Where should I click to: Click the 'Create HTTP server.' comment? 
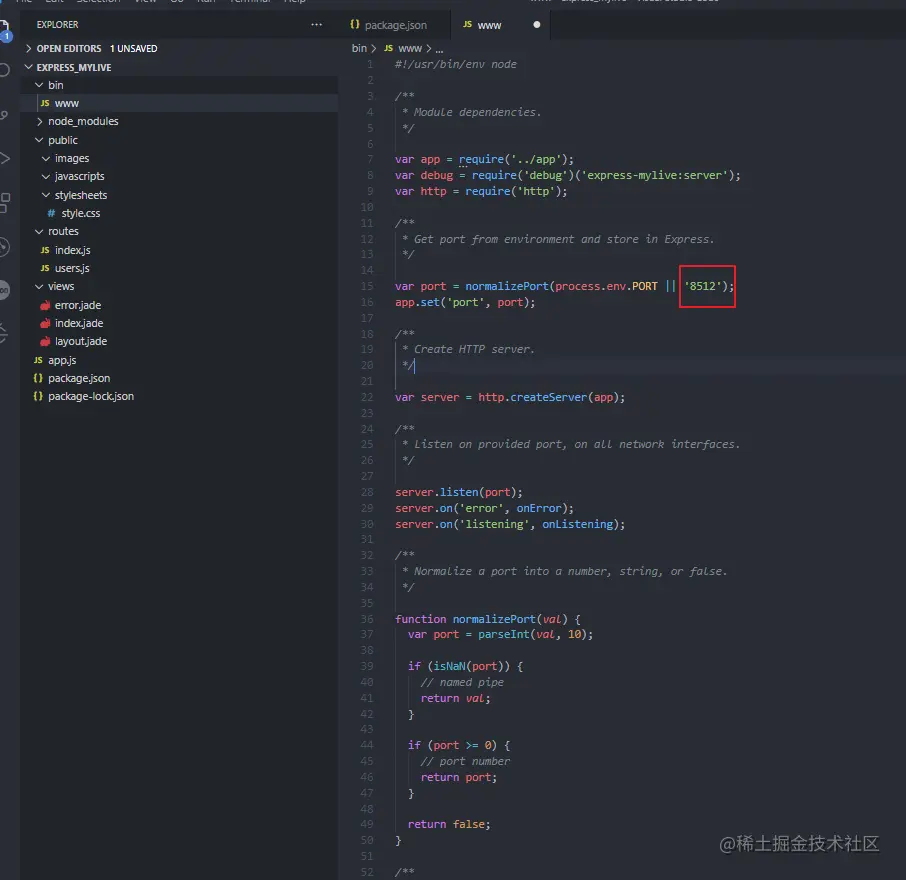pos(474,349)
